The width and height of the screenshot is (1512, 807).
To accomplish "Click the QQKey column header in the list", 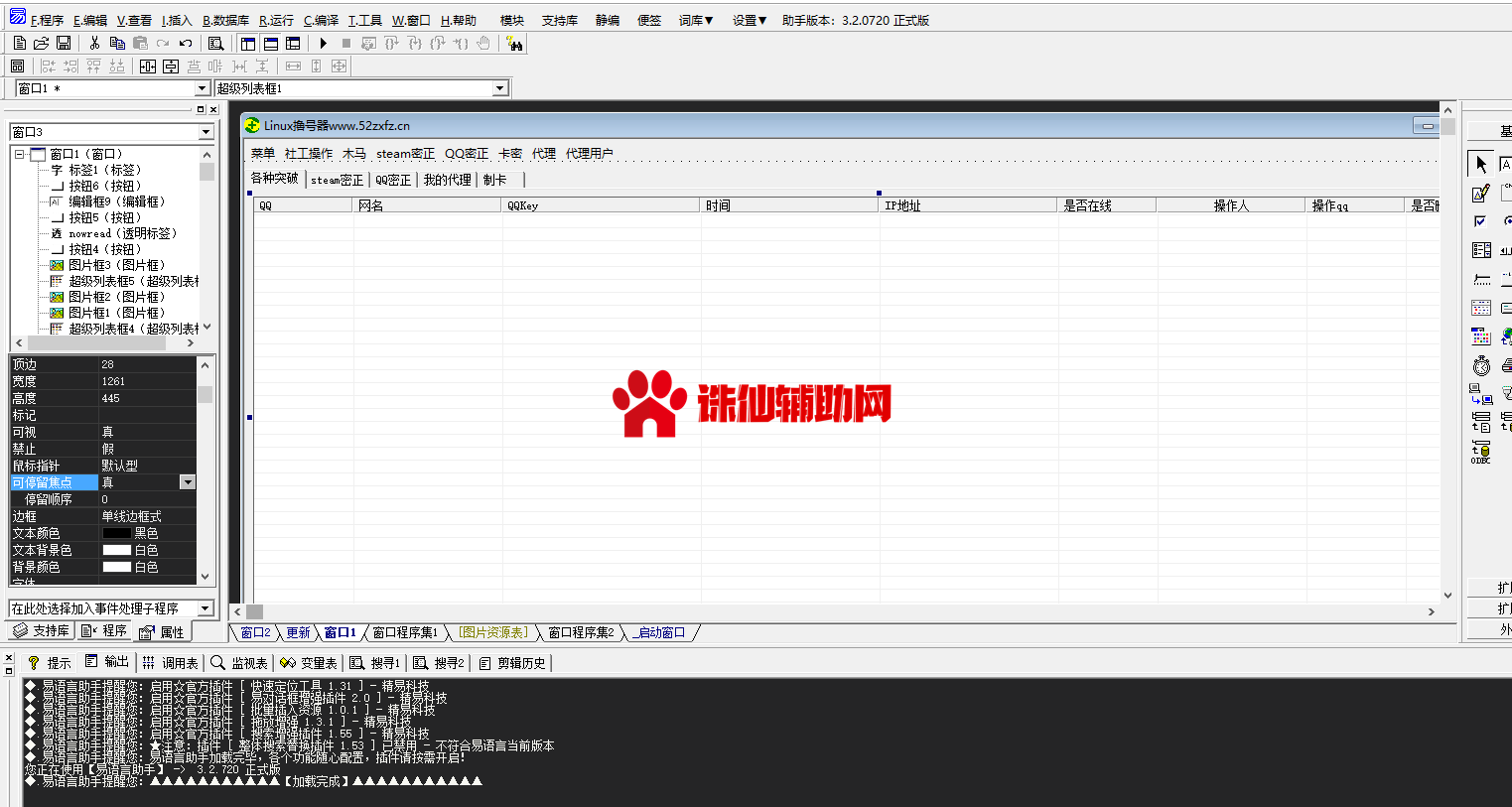I will tap(601, 205).
